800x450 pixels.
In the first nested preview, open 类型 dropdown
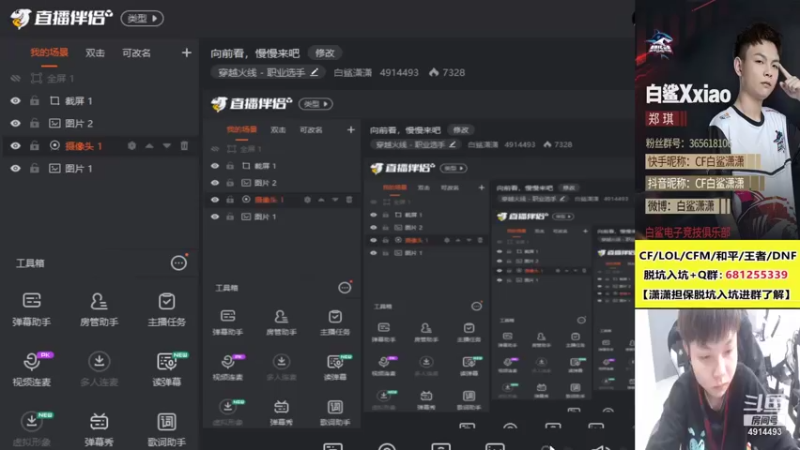[316, 104]
